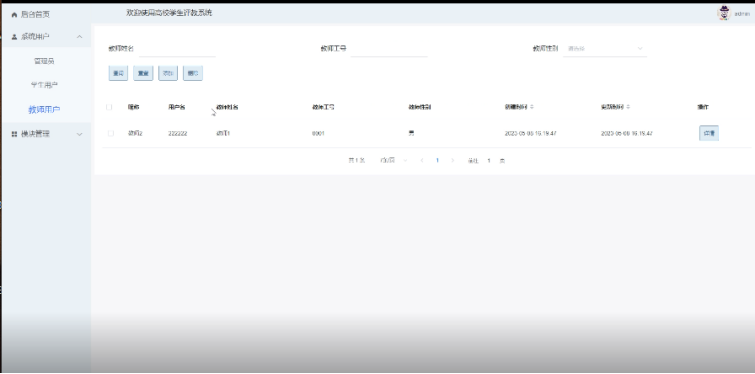Image resolution: width=755 pixels, height=374 pixels.
Task: Click the 教师工号 column header
Action: coord(323,107)
